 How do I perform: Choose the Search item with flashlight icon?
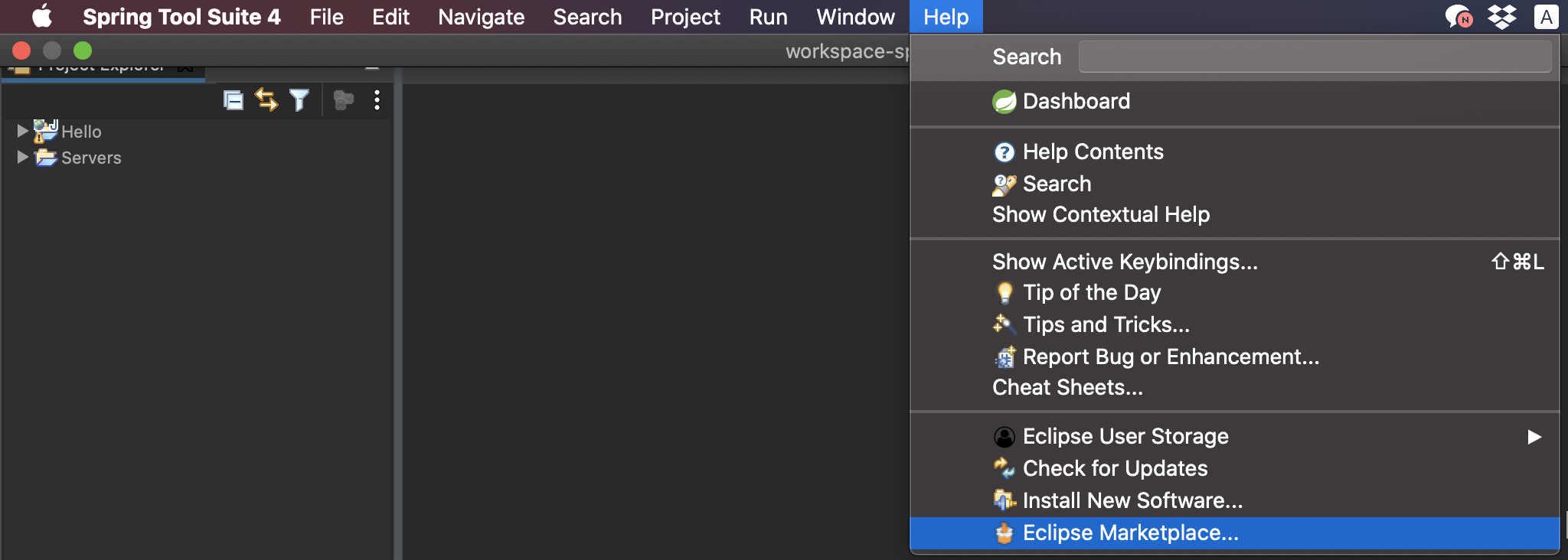pos(1234,184)
